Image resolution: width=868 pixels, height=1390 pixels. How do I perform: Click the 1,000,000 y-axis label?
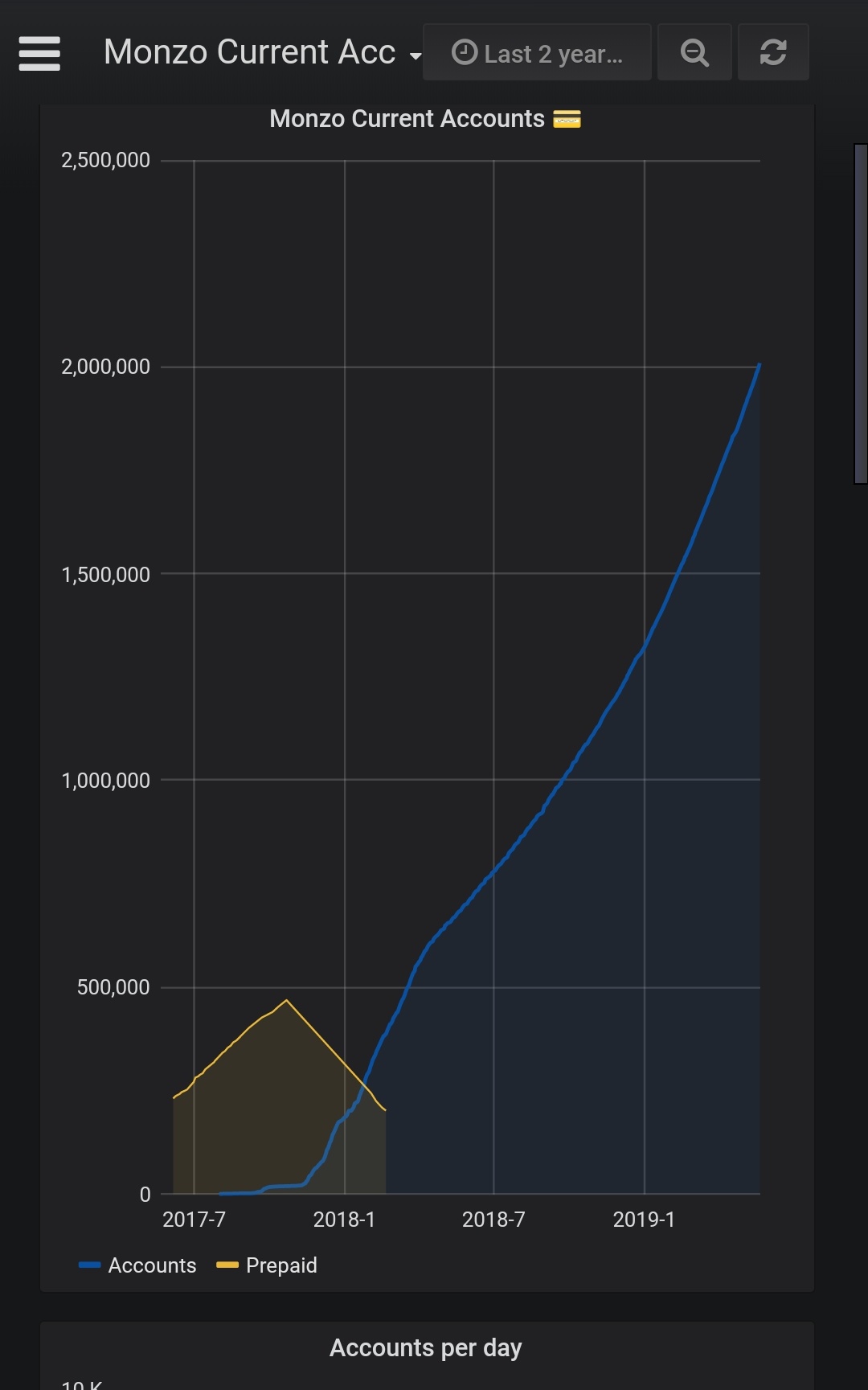(x=105, y=781)
